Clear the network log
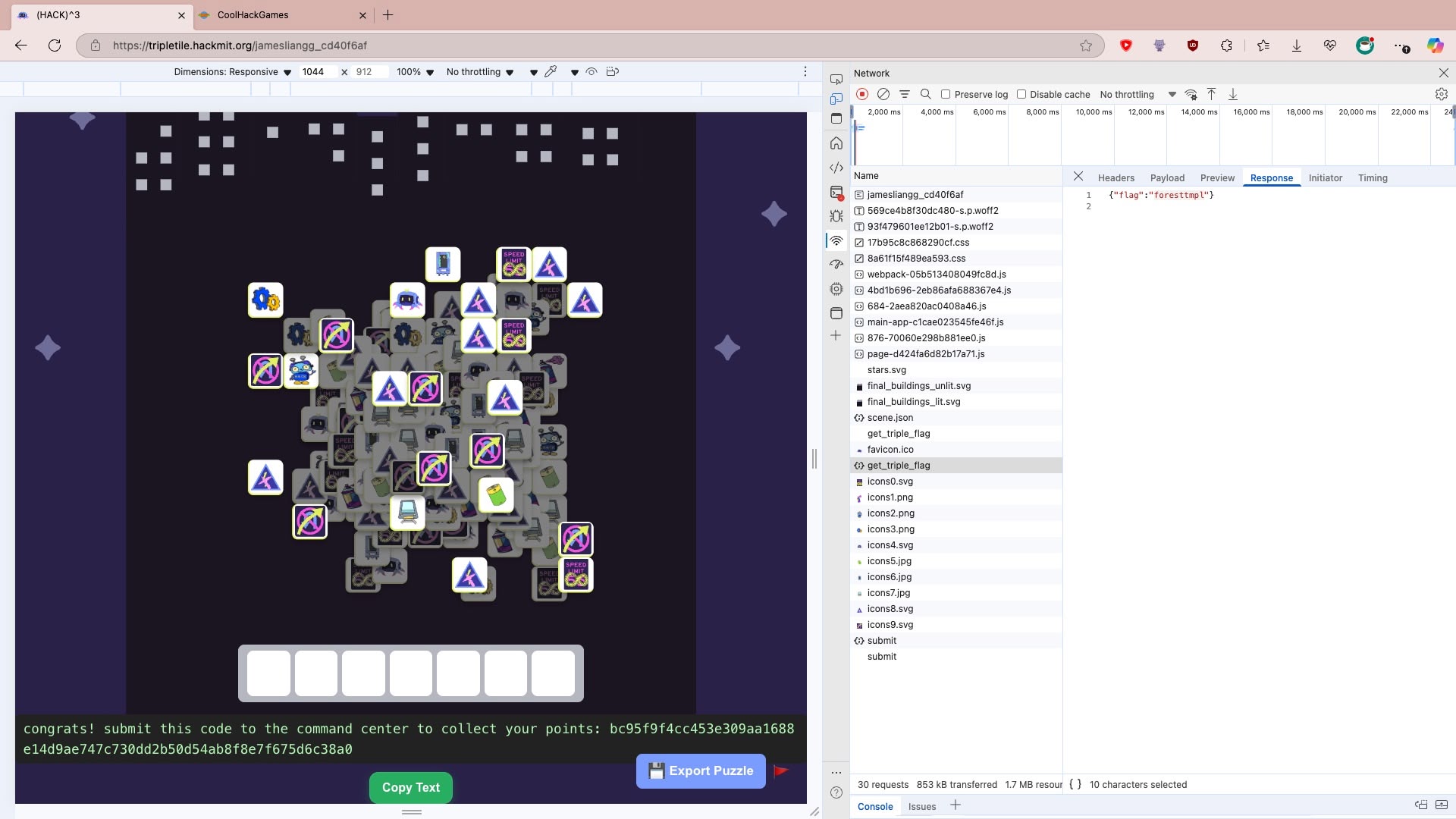The width and height of the screenshot is (1456, 819). (883, 94)
